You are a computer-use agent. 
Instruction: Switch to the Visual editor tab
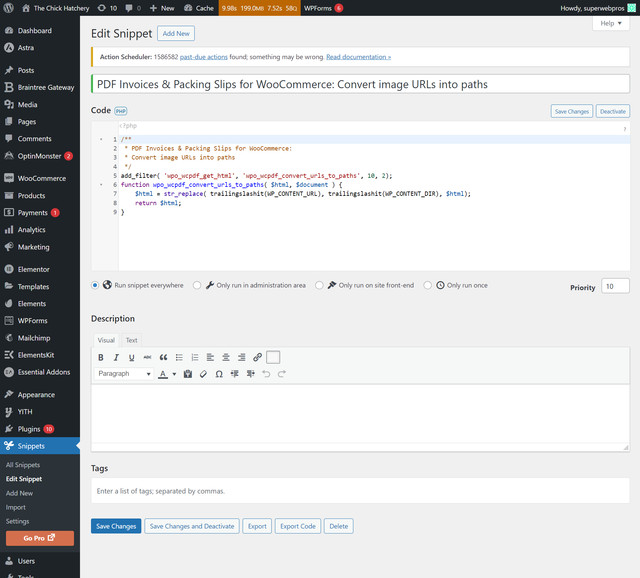pyautogui.click(x=106, y=340)
